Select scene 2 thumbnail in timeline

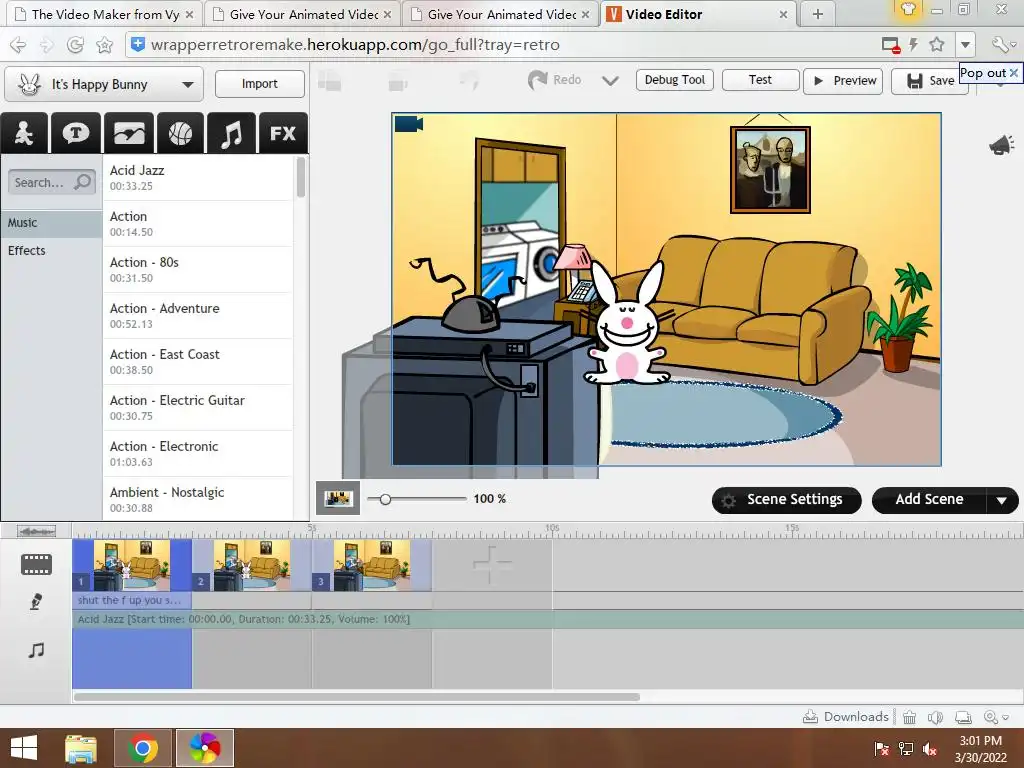tap(252, 565)
